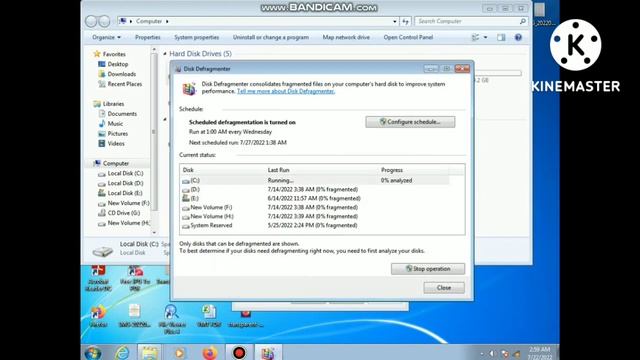Open the Explorer help icon
Viewport: 640px width, 360px height.
518,37
